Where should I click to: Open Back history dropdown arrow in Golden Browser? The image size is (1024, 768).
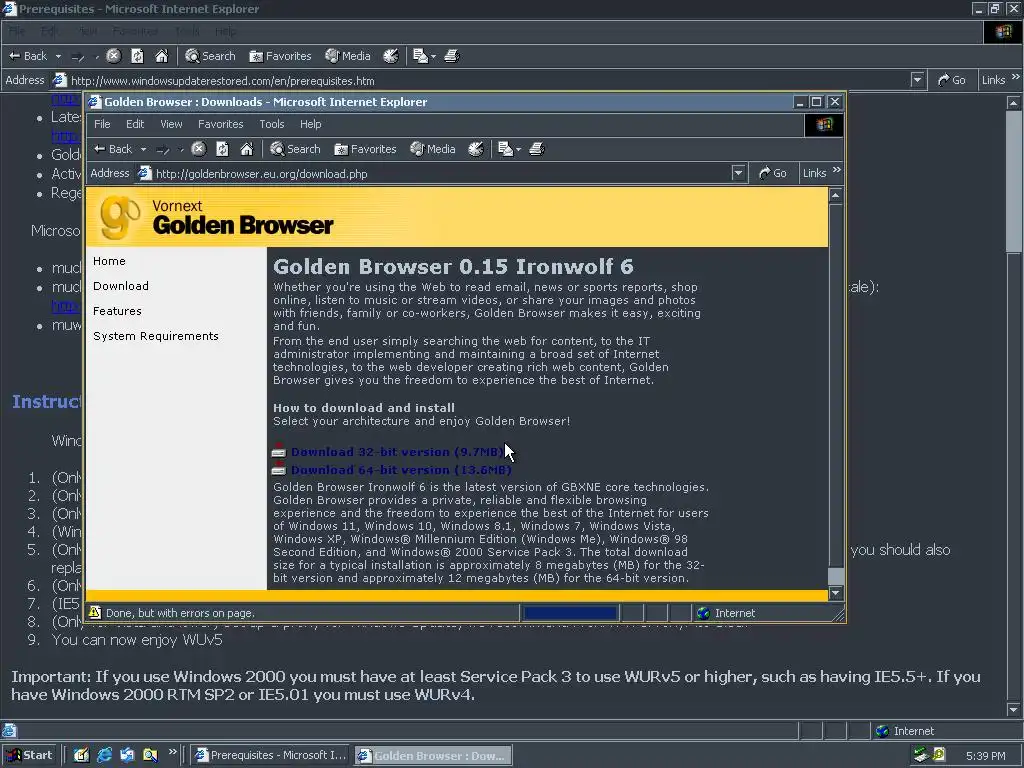click(x=143, y=149)
